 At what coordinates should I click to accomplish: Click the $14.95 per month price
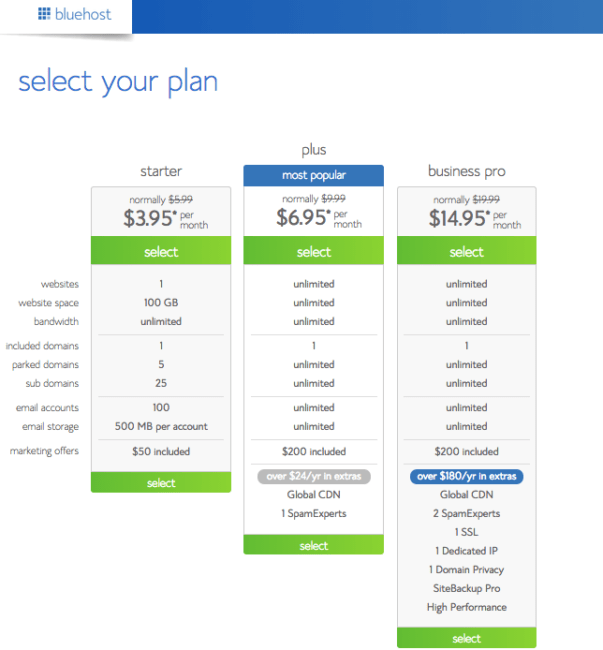pyautogui.click(x=468, y=219)
